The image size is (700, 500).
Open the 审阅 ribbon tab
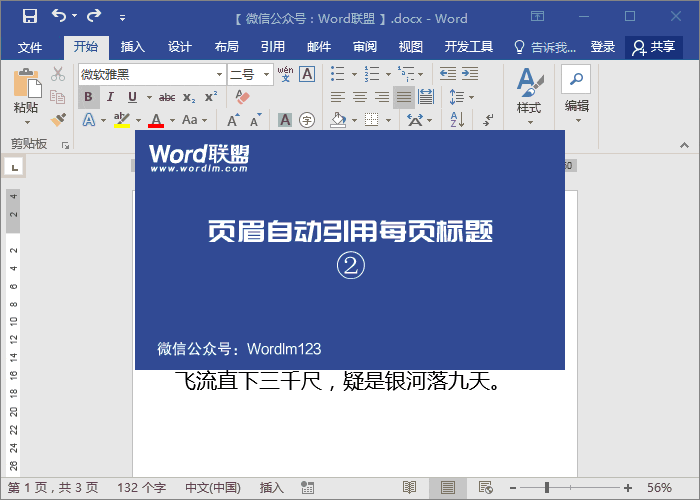(x=365, y=46)
